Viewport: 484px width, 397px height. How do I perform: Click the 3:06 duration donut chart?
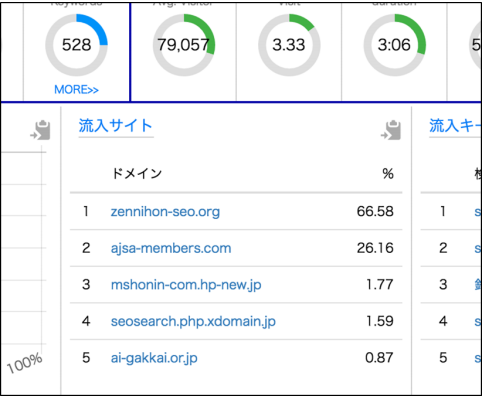tap(394, 45)
